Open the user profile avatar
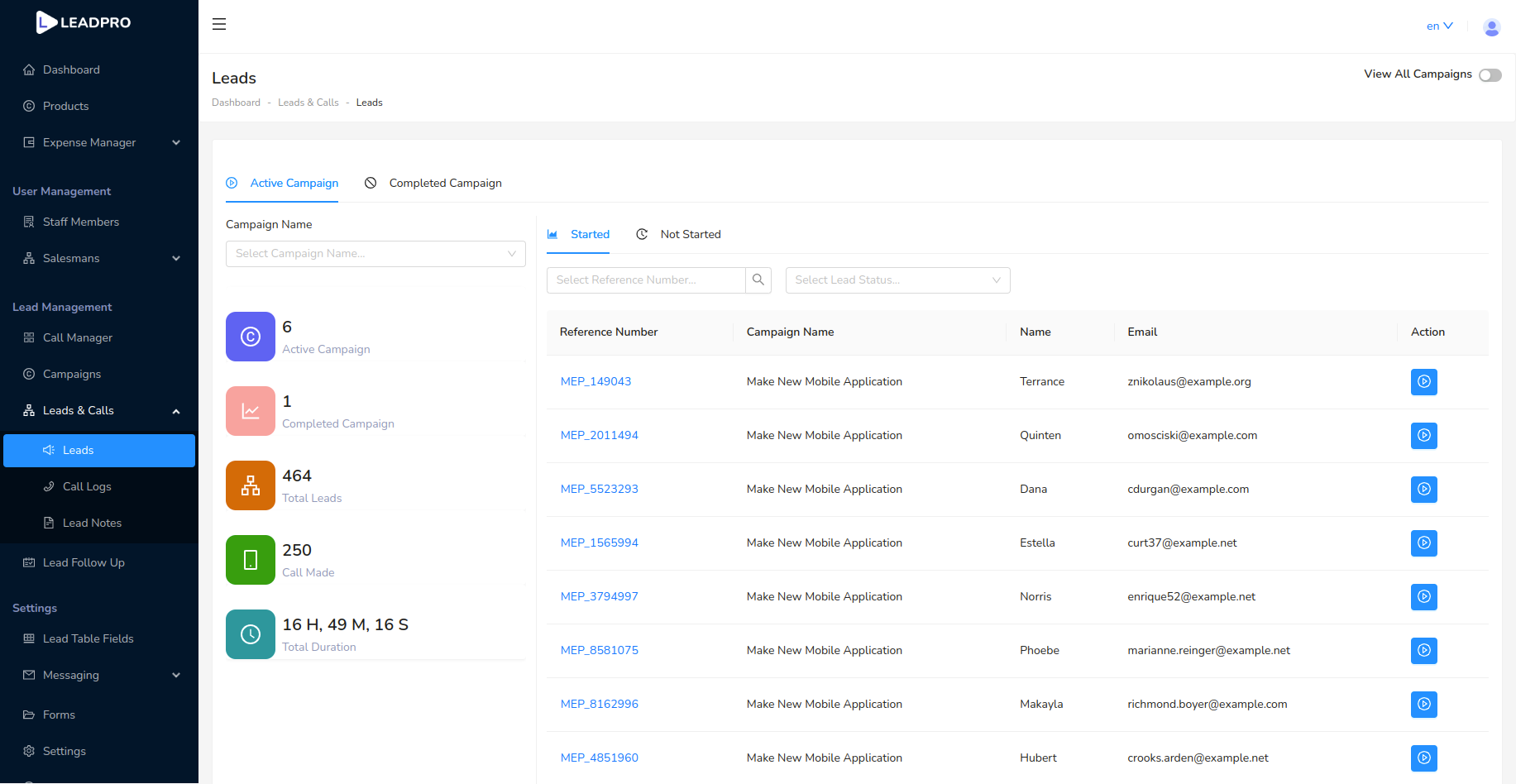The image size is (1516, 784). click(x=1492, y=27)
